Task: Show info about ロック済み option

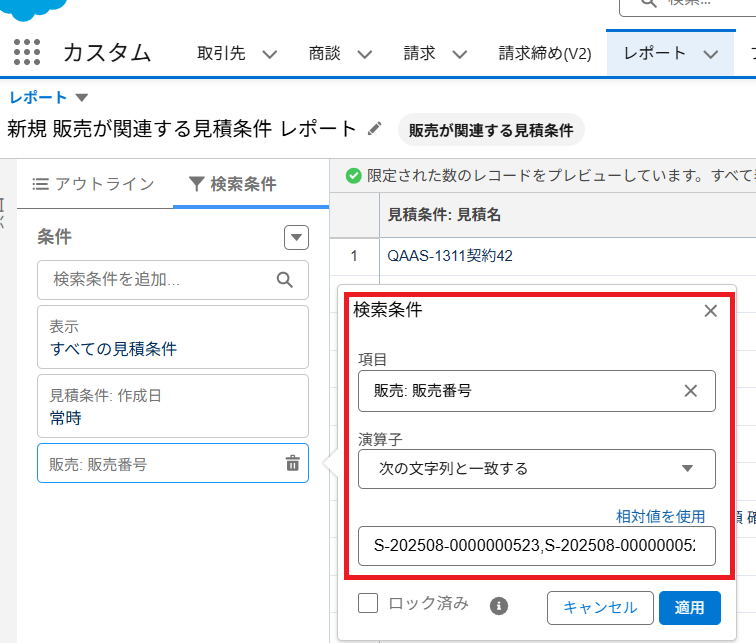Action: coord(499,606)
